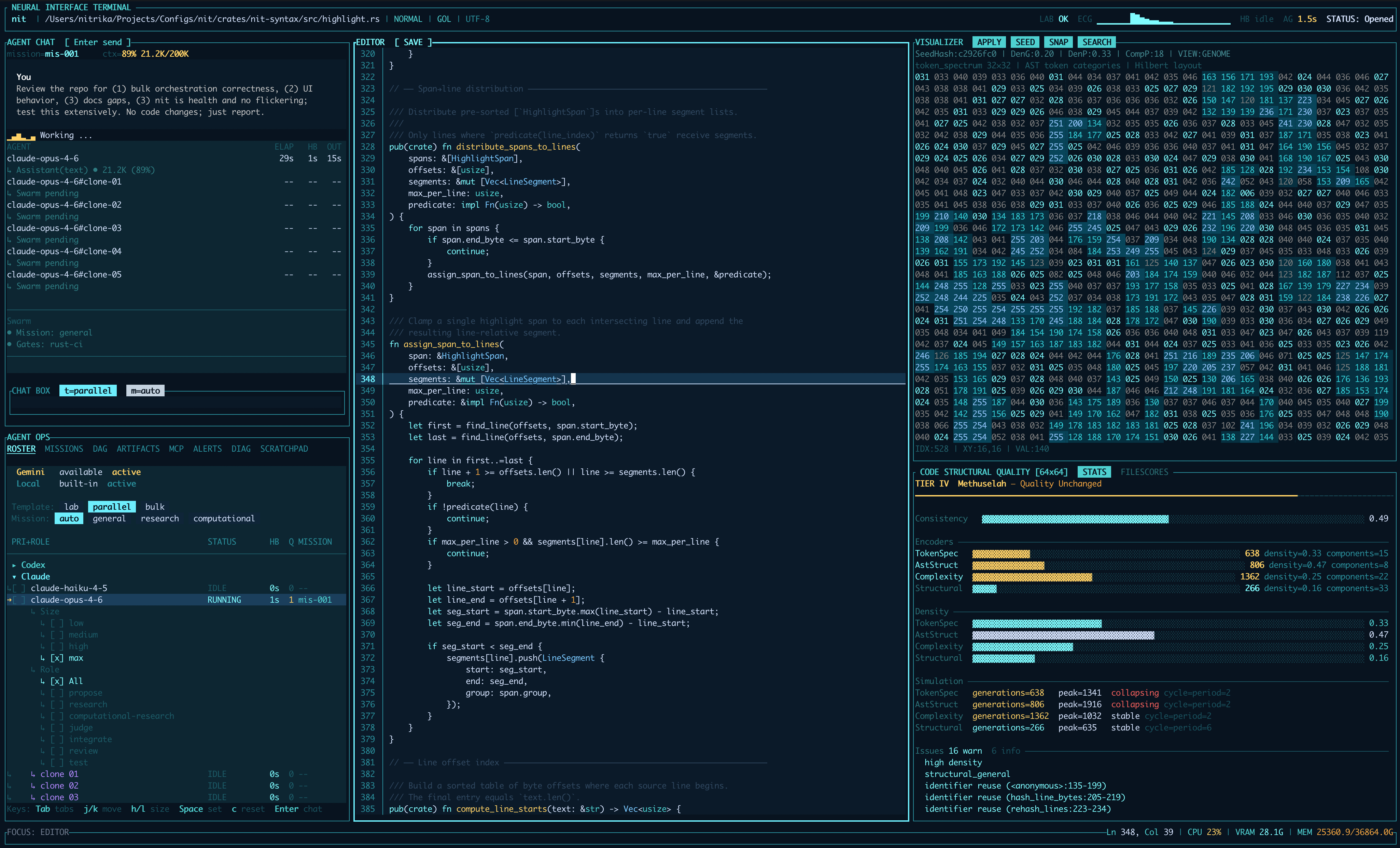Select the lab template option

point(71,507)
